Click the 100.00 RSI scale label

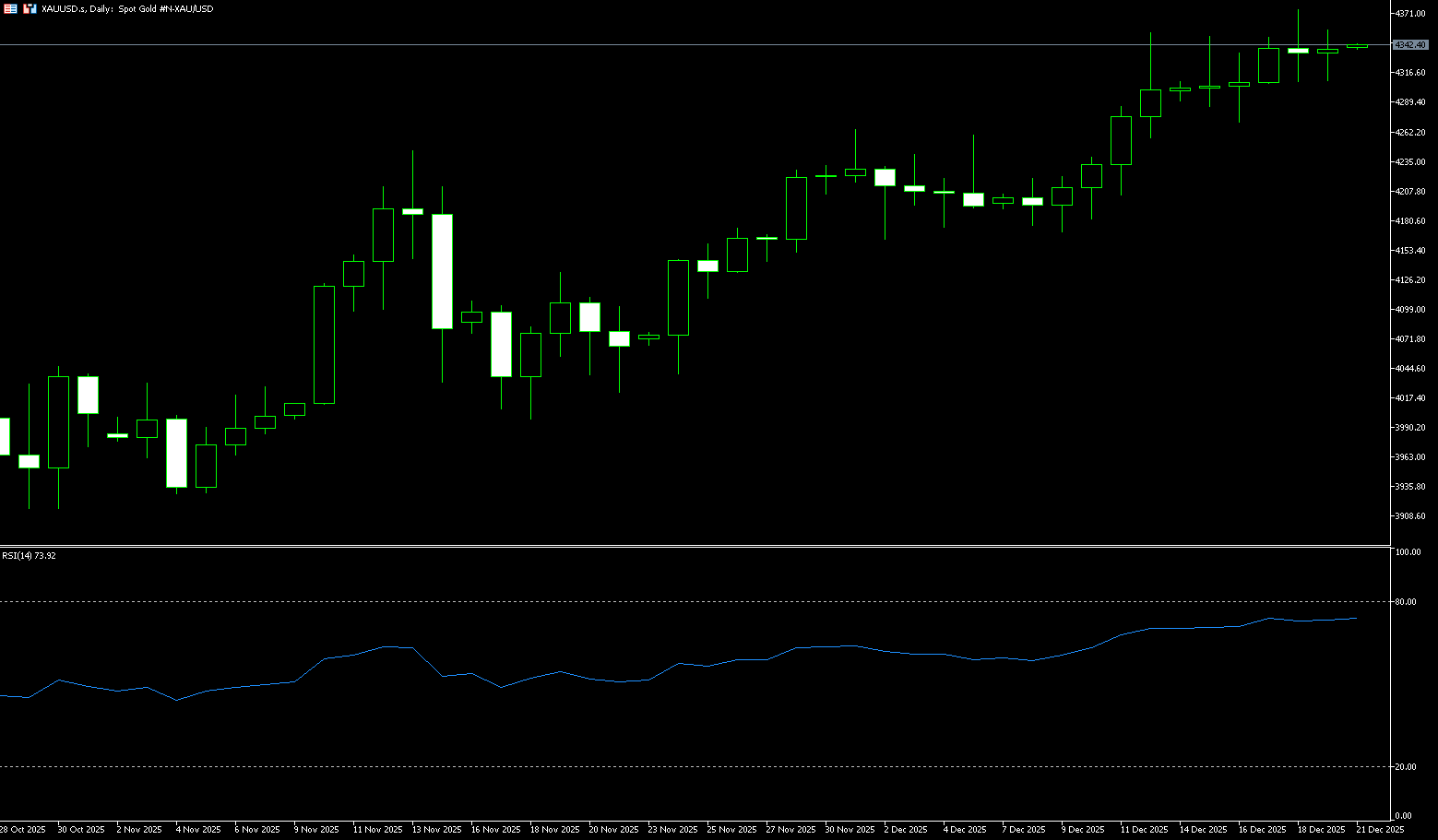pyautogui.click(x=1408, y=552)
